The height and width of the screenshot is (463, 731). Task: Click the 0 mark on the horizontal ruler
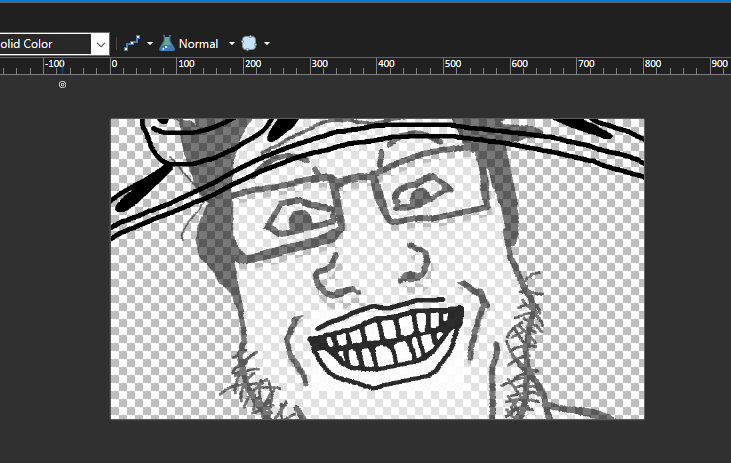click(114, 65)
